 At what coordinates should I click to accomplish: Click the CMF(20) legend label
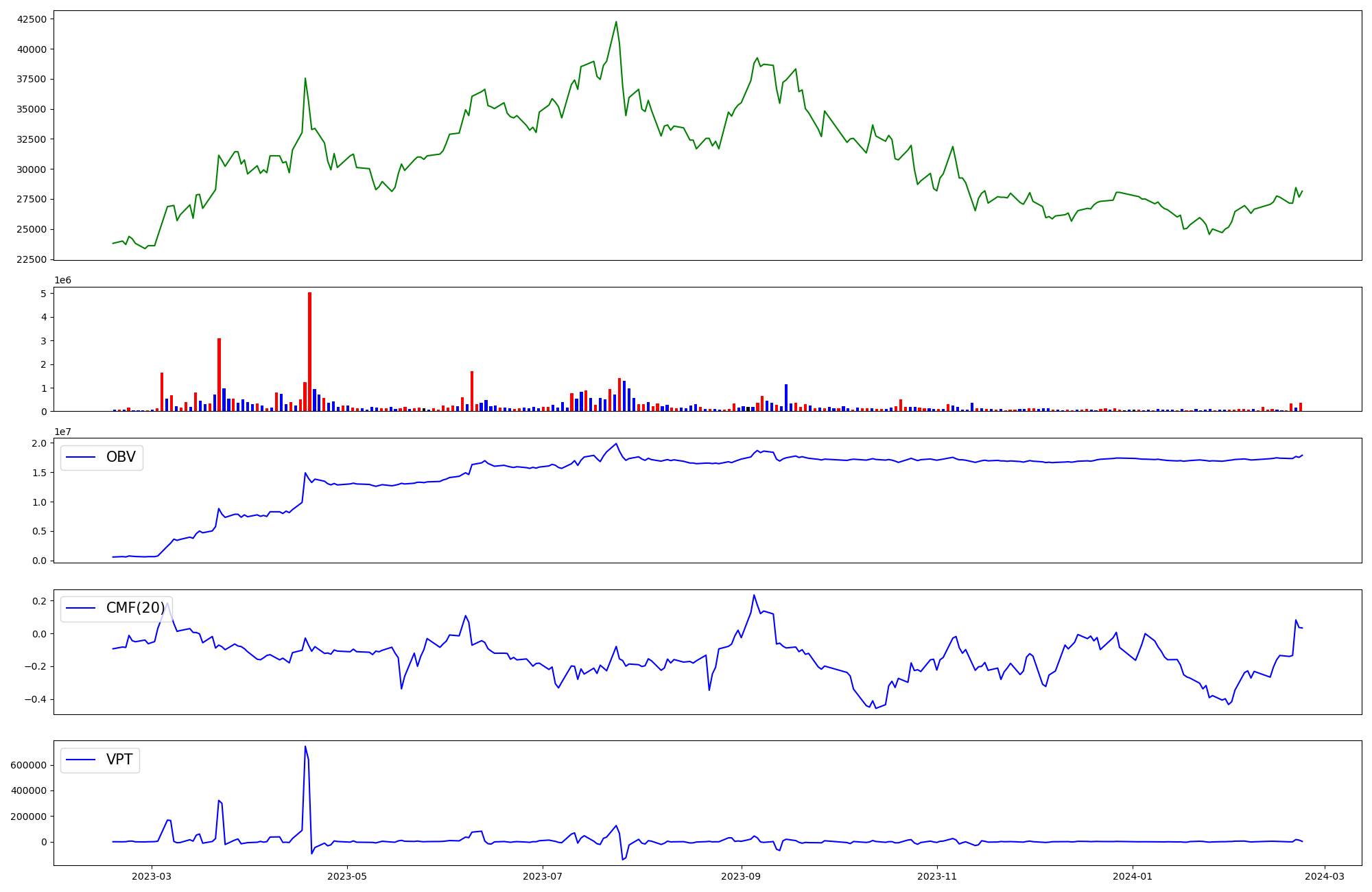click(135, 608)
